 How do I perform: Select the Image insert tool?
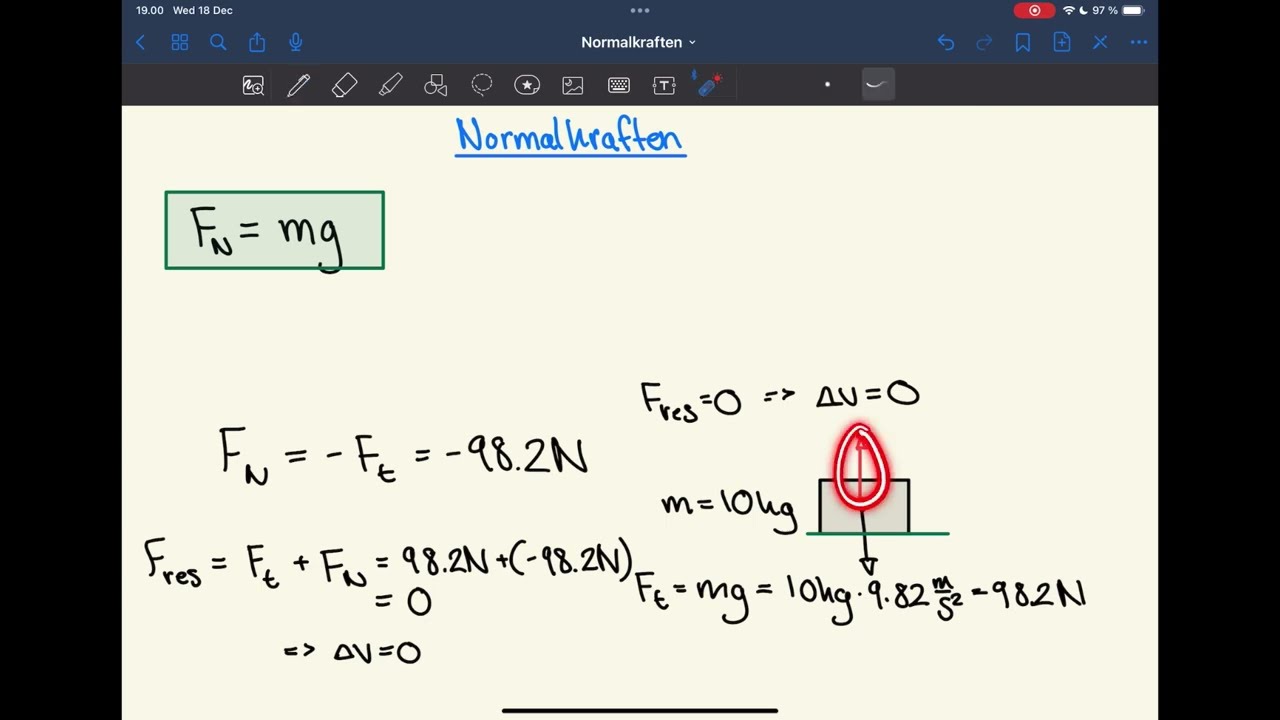pos(573,86)
